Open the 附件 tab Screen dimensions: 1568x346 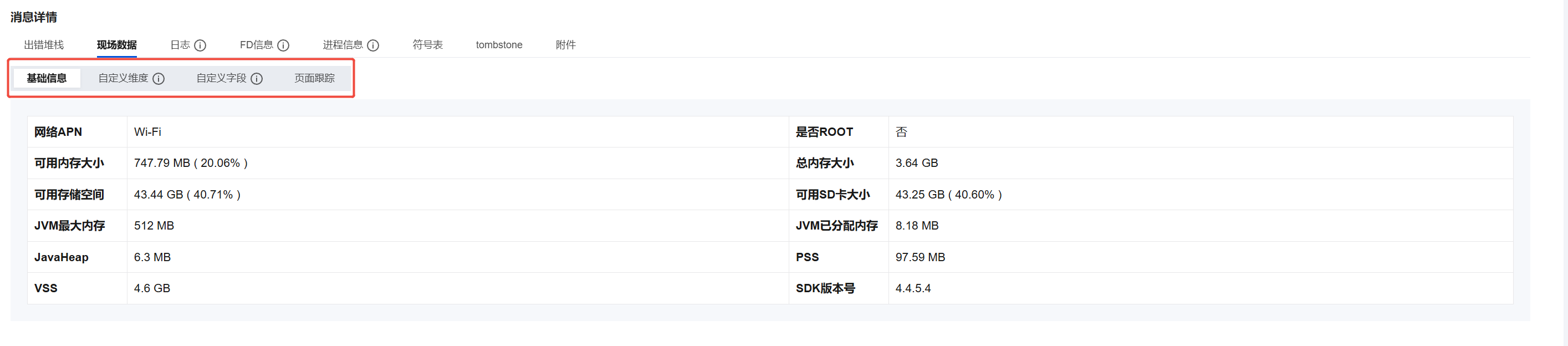coord(565,45)
